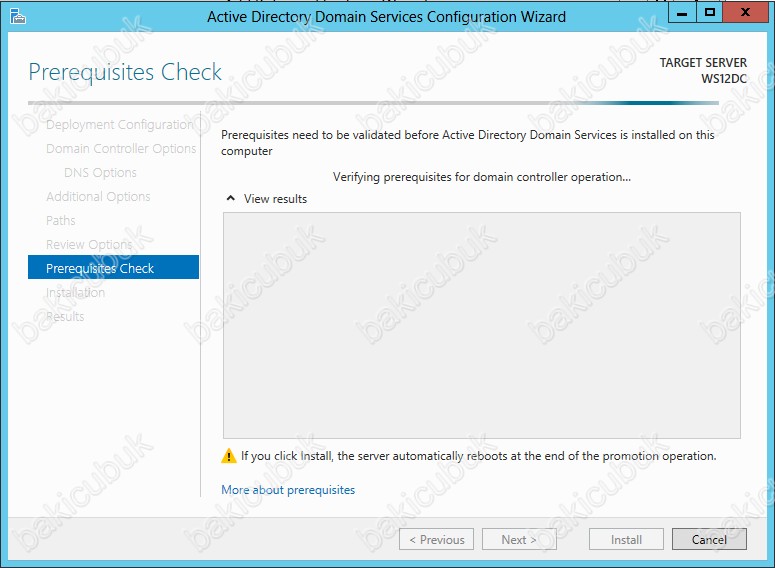Screen dimensions: 775x568
Task: Select Prerequisites Check step
Action: pos(113,267)
